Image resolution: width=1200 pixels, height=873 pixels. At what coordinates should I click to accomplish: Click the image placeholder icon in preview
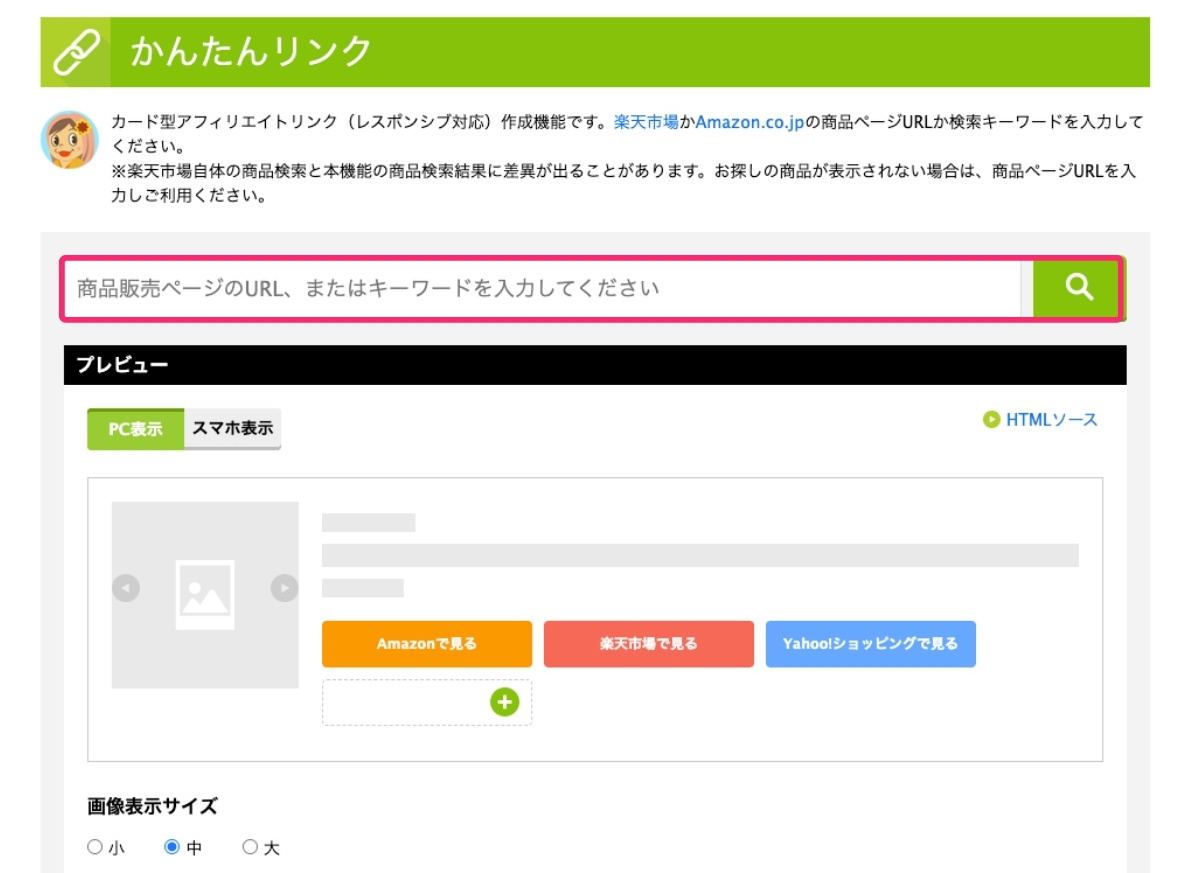coord(205,594)
